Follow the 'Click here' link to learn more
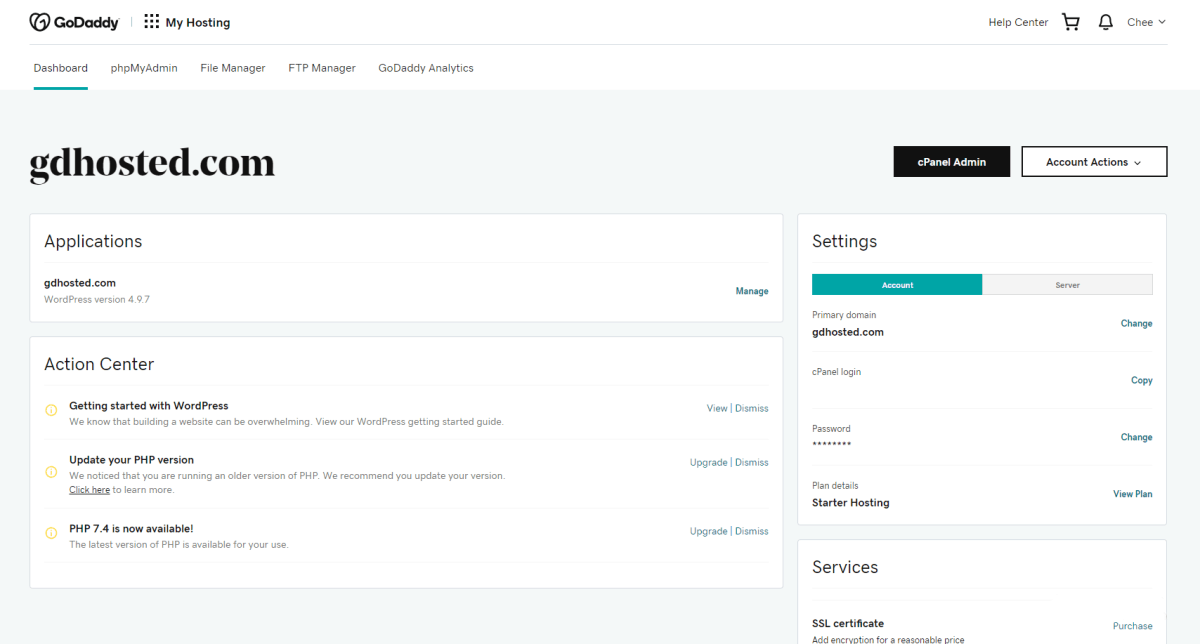The height and width of the screenshot is (644, 1200). 89,490
